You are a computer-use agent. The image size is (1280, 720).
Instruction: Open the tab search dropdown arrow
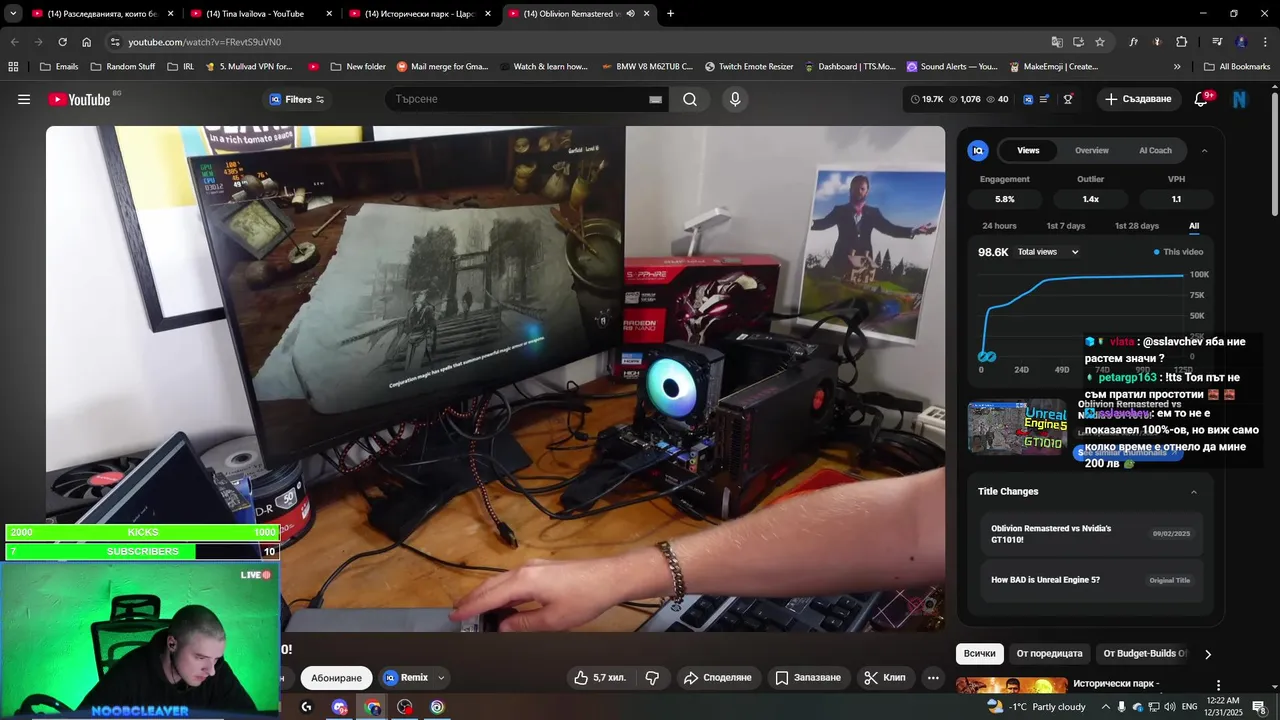coord(13,14)
